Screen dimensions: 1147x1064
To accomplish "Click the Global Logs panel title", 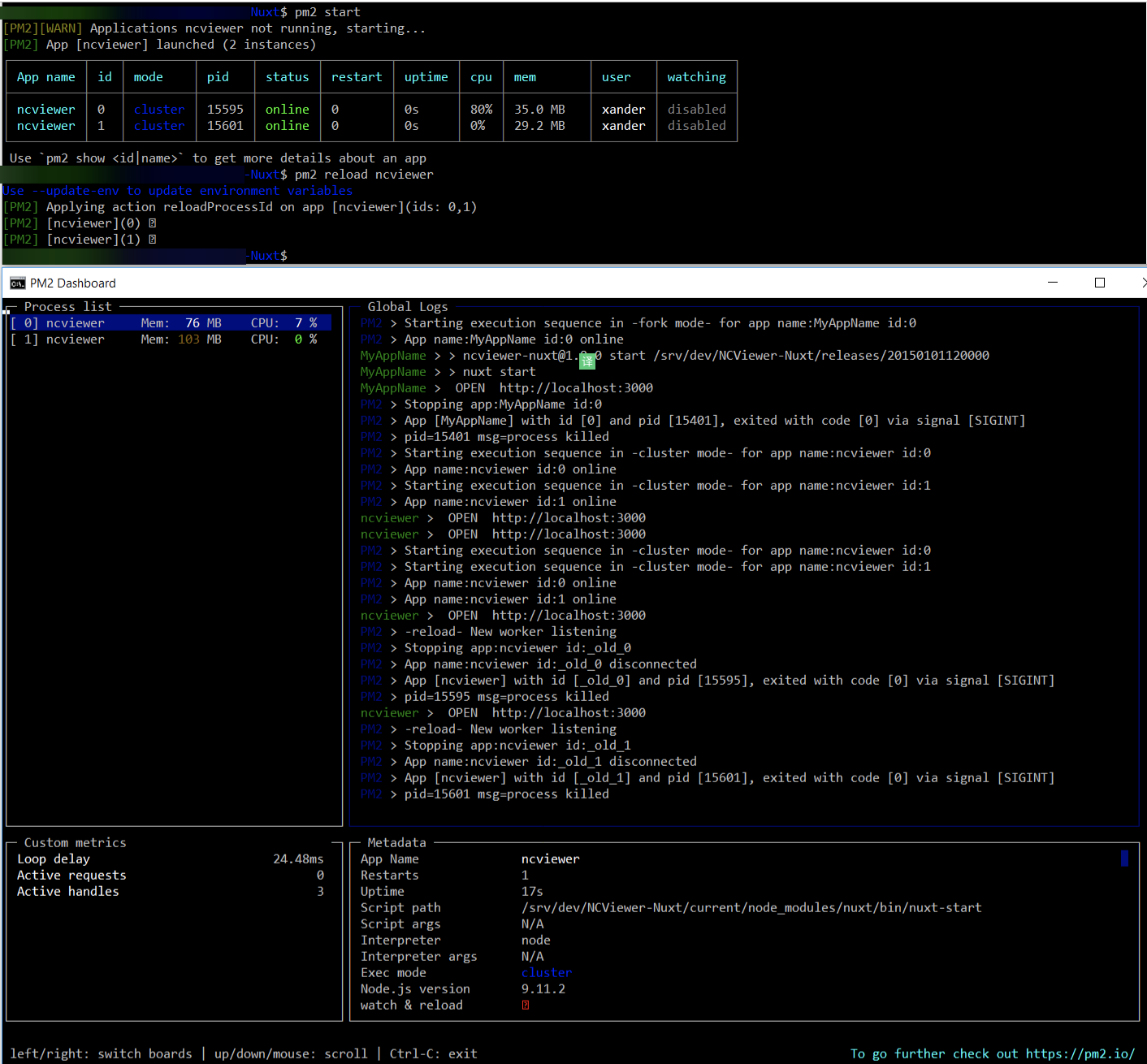I will click(x=408, y=307).
